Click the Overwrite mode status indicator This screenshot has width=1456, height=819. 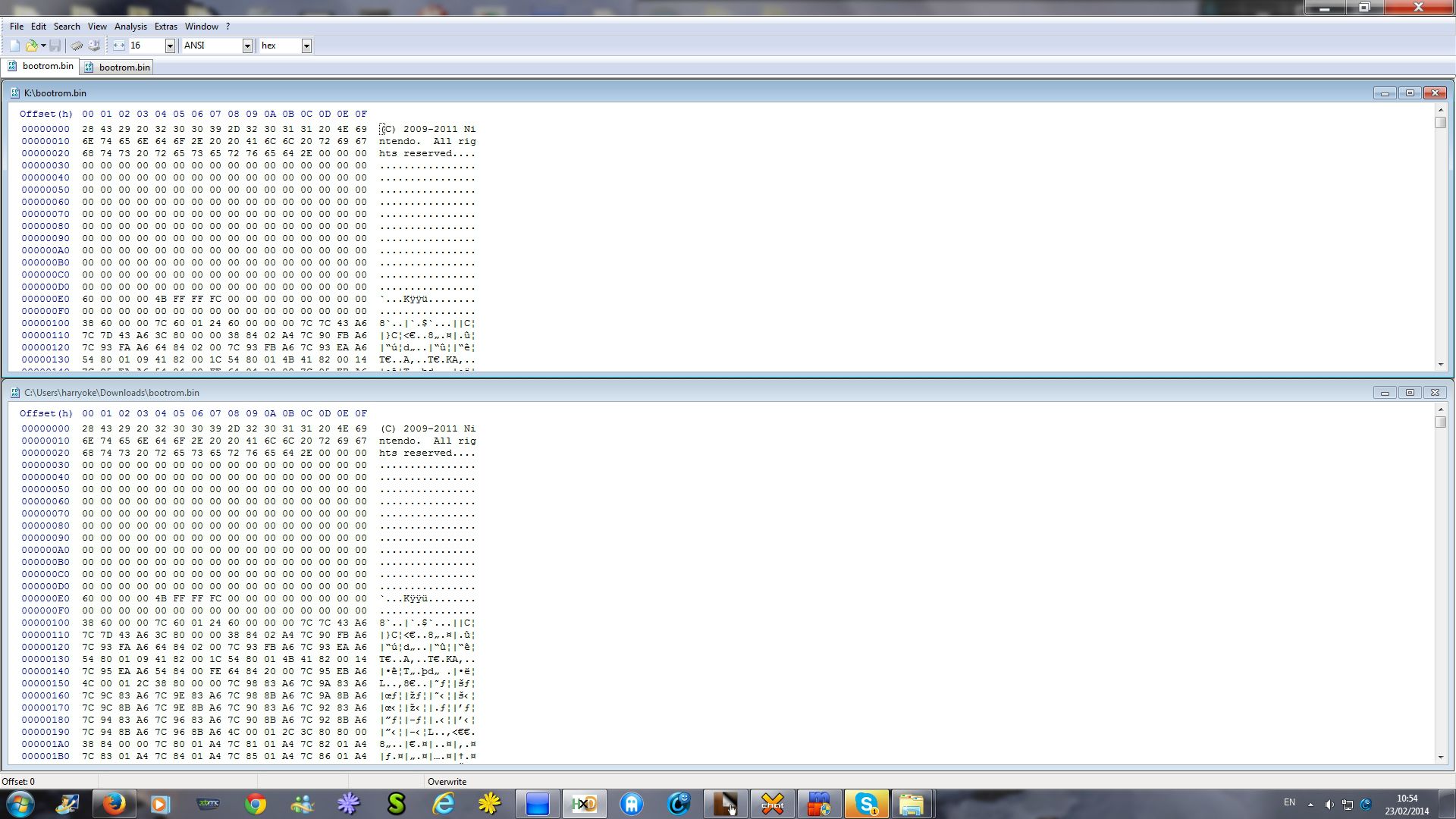(x=447, y=782)
